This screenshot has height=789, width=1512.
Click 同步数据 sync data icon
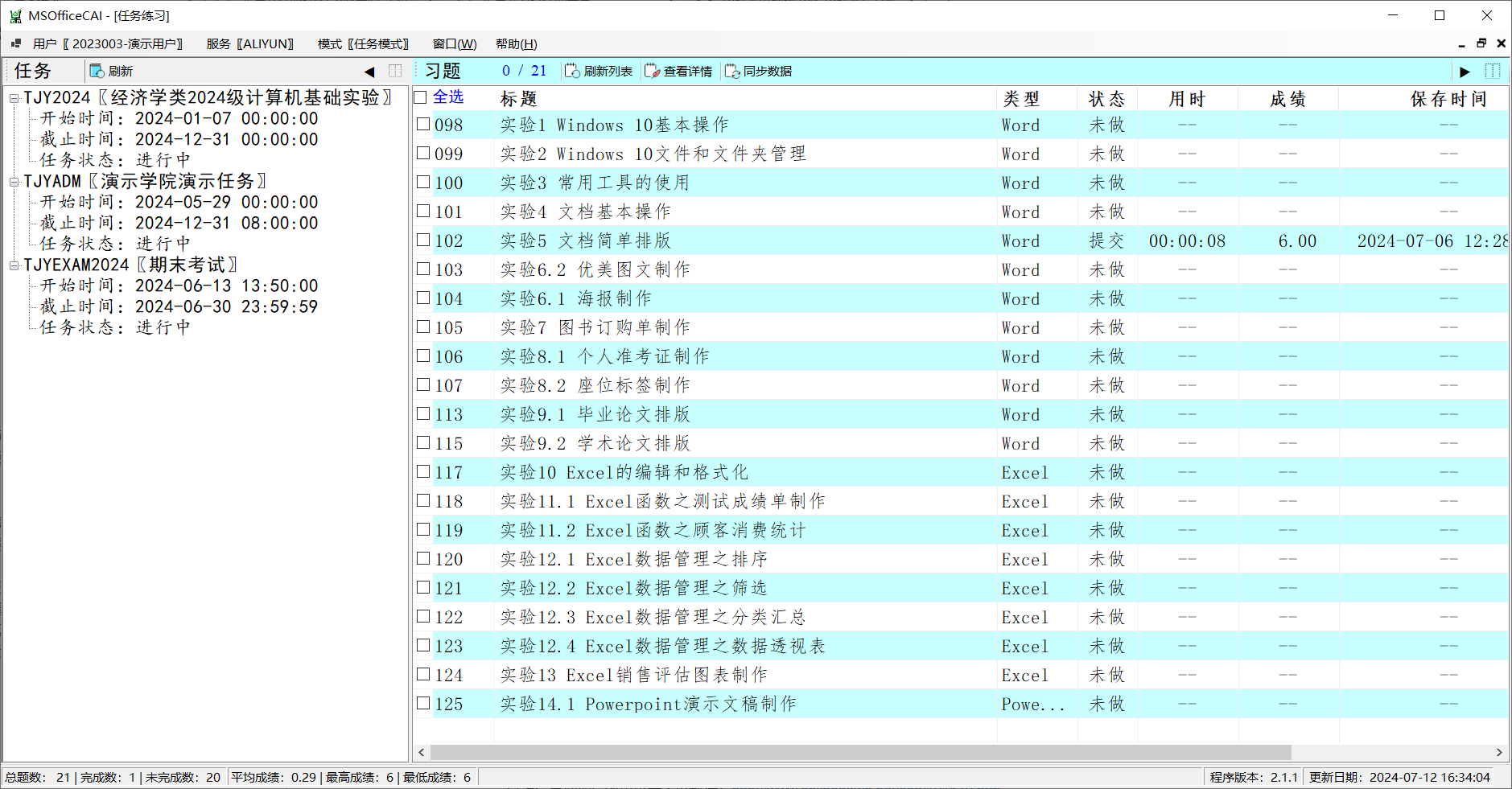[x=732, y=71]
